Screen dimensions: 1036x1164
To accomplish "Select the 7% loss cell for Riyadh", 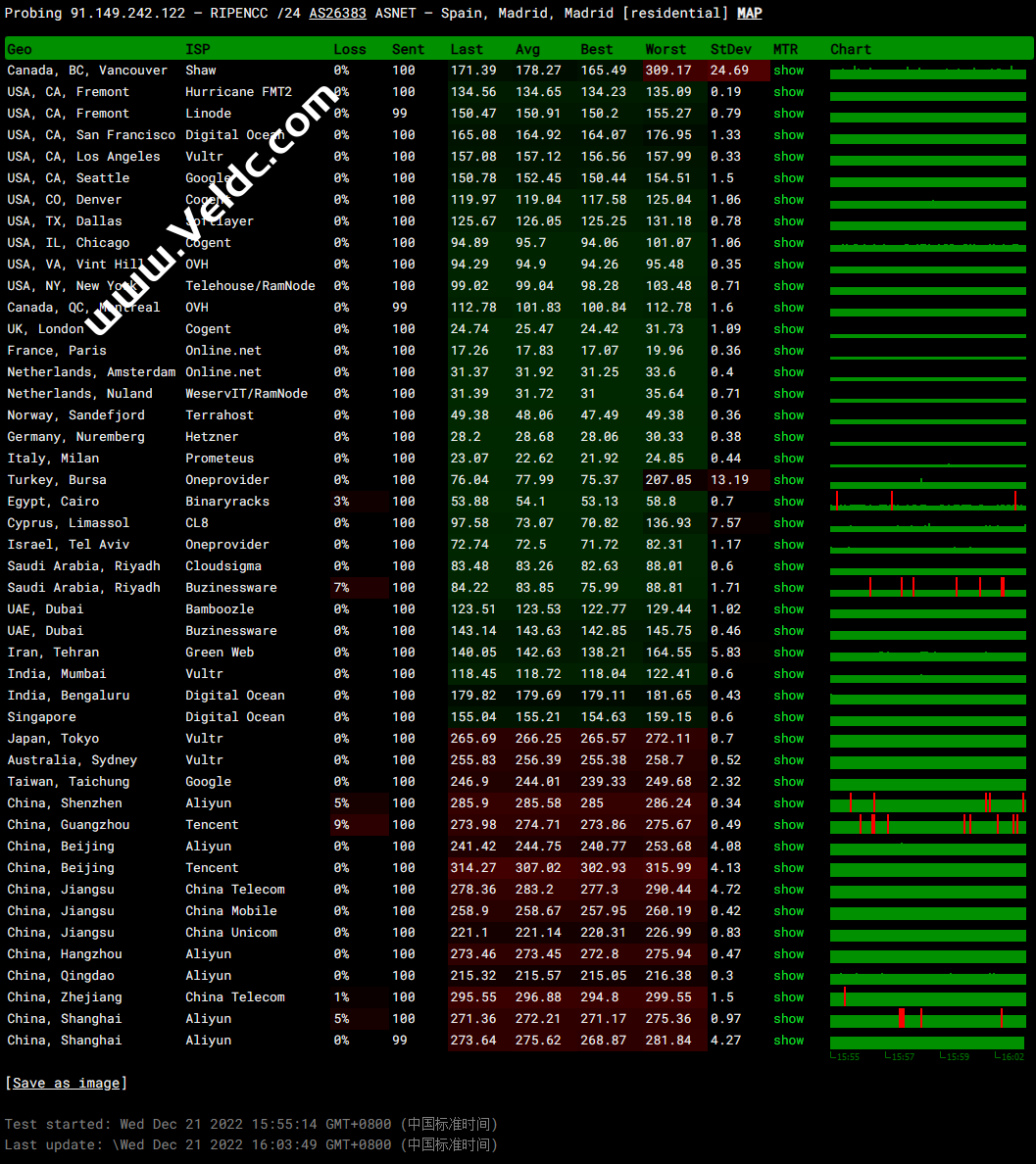I will tap(360, 587).
